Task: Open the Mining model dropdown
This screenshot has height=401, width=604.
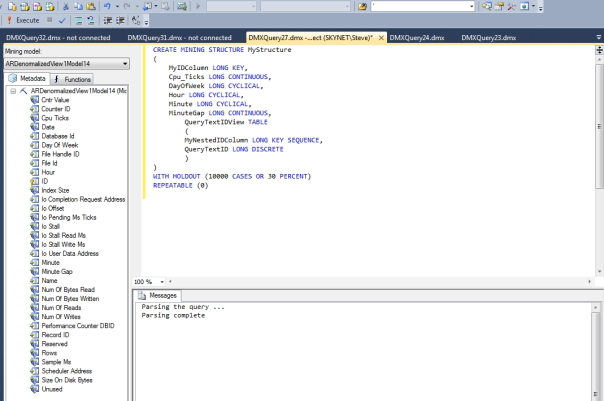Action: (124, 64)
